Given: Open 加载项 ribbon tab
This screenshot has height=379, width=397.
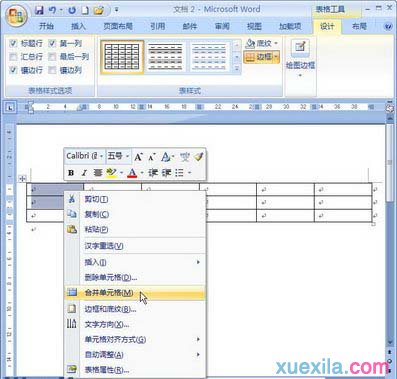Looking at the screenshot, I should tap(290, 26).
